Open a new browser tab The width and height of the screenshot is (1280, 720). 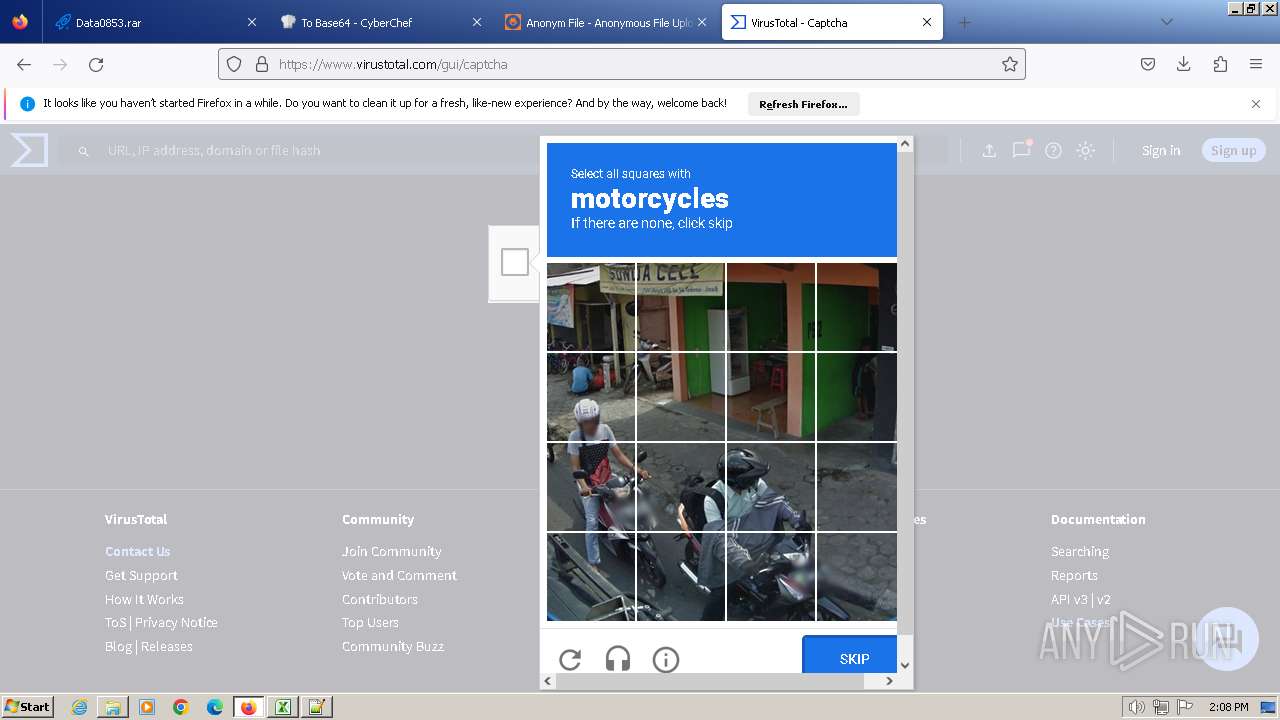coord(964,22)
